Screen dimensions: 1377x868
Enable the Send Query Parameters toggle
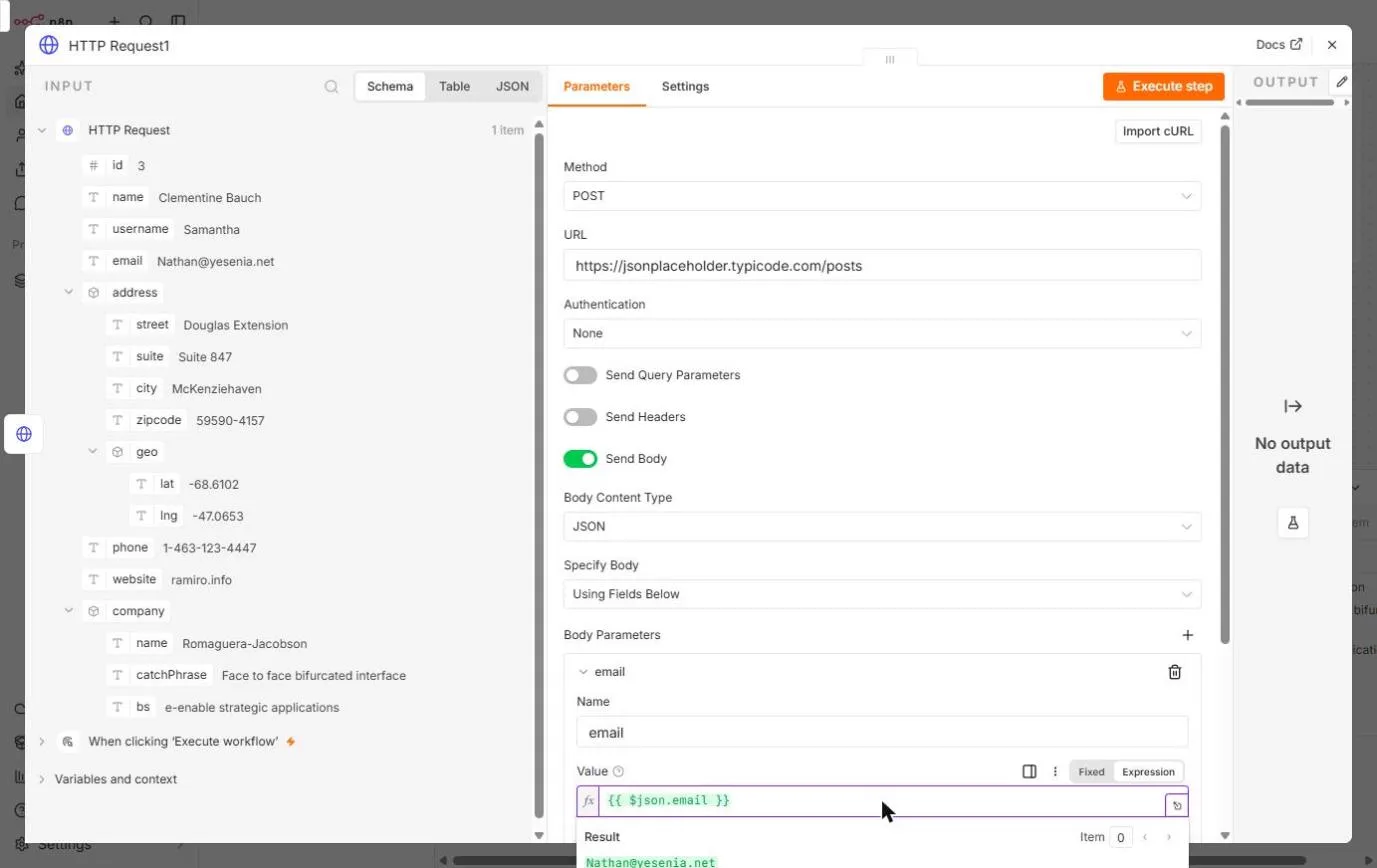point(580,375)
